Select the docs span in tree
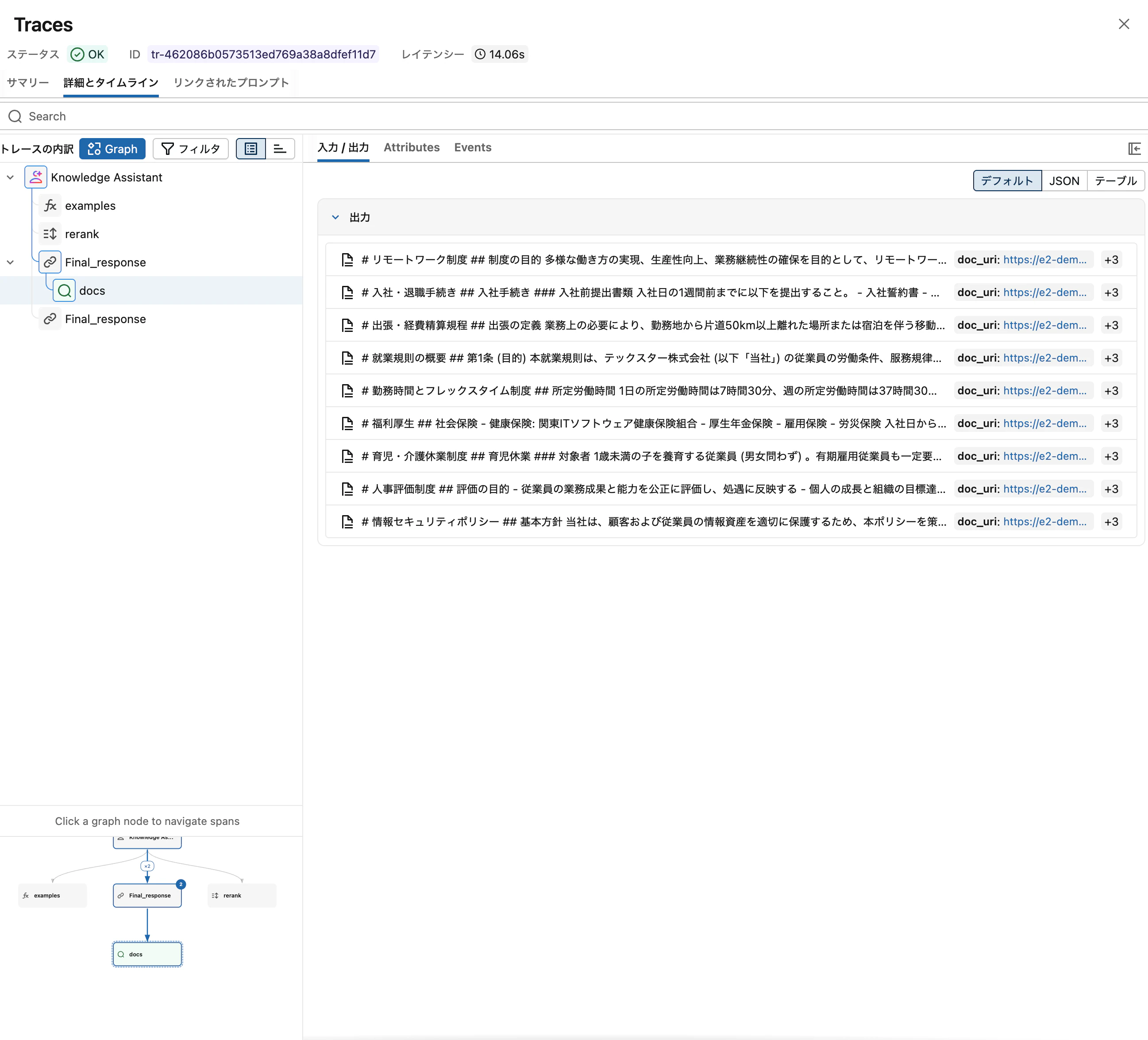This screenshot has width=1148, height=1040. click(x=151, y=290)
